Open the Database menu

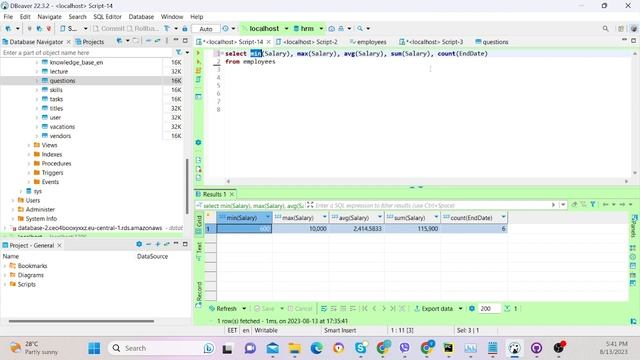pyautogui.click(x=141, y=17)
